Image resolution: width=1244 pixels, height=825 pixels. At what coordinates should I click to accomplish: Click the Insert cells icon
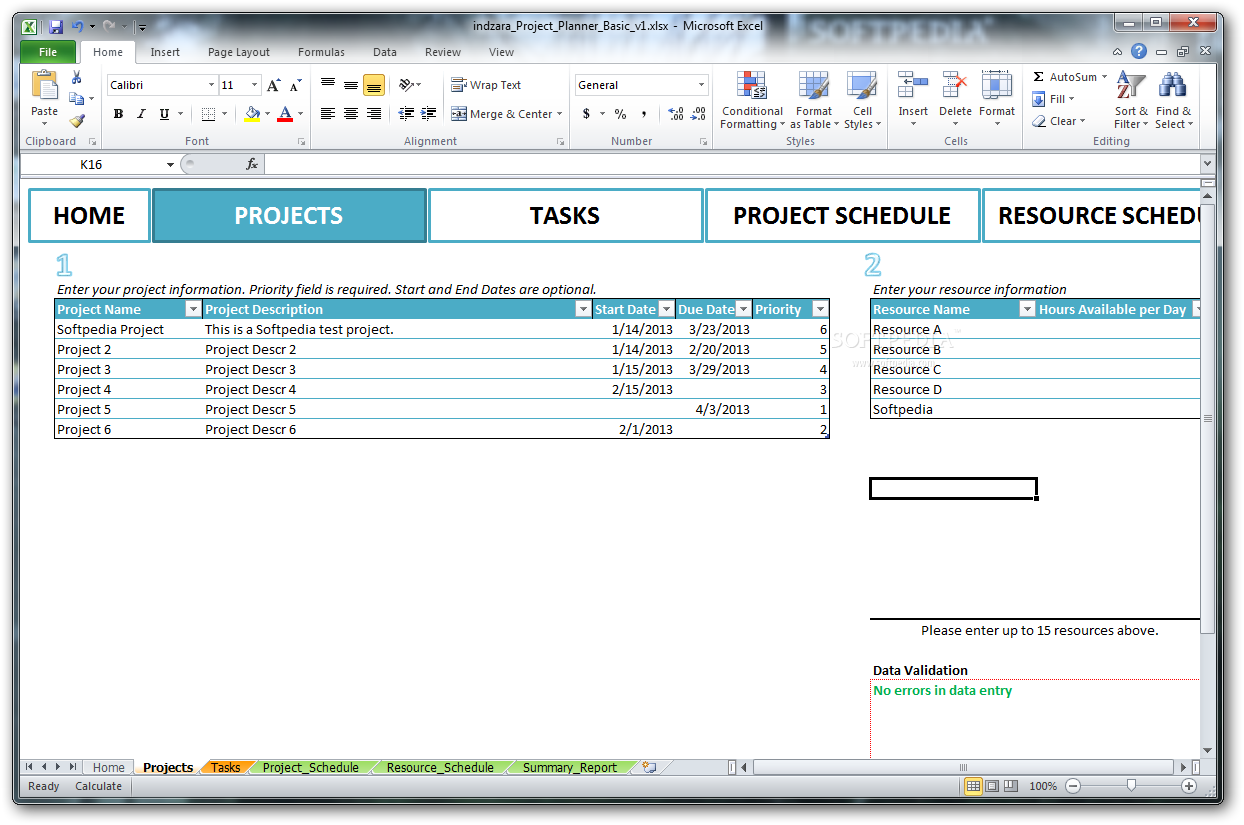pos(912,86)
